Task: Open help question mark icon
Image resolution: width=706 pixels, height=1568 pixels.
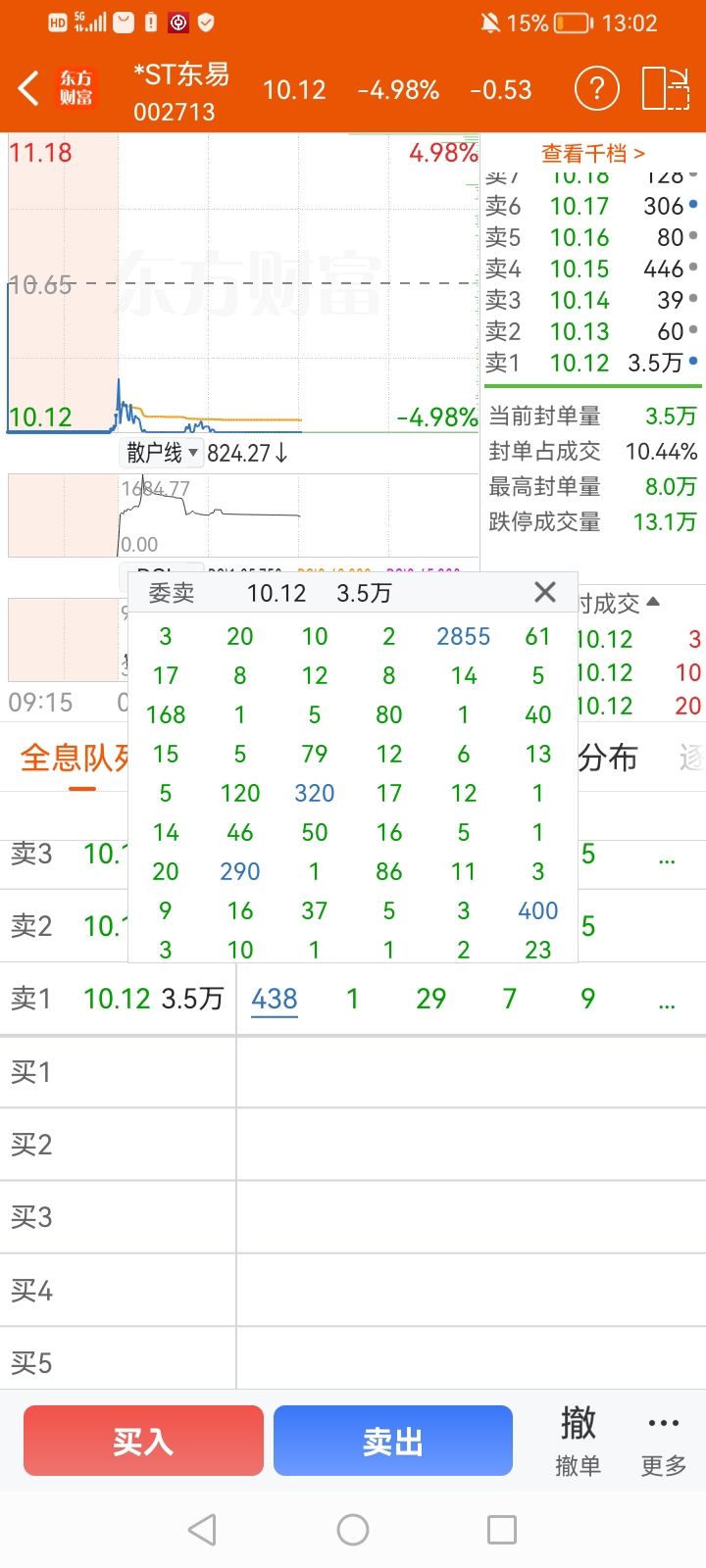Action: pos(596,89)
